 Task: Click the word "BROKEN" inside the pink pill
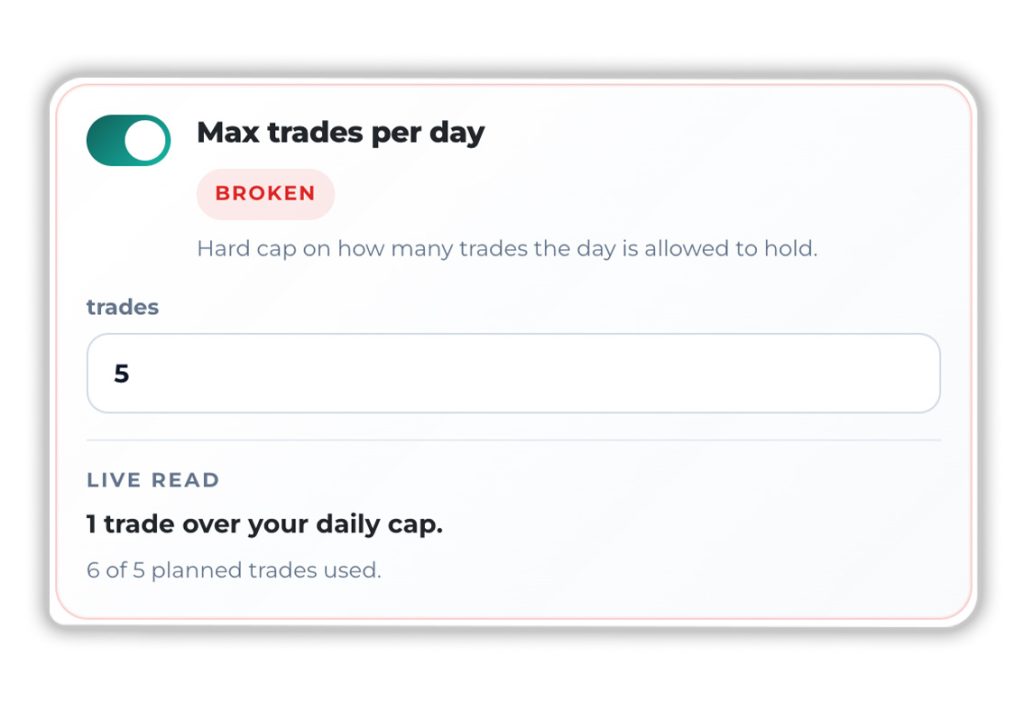pos(265,194)
